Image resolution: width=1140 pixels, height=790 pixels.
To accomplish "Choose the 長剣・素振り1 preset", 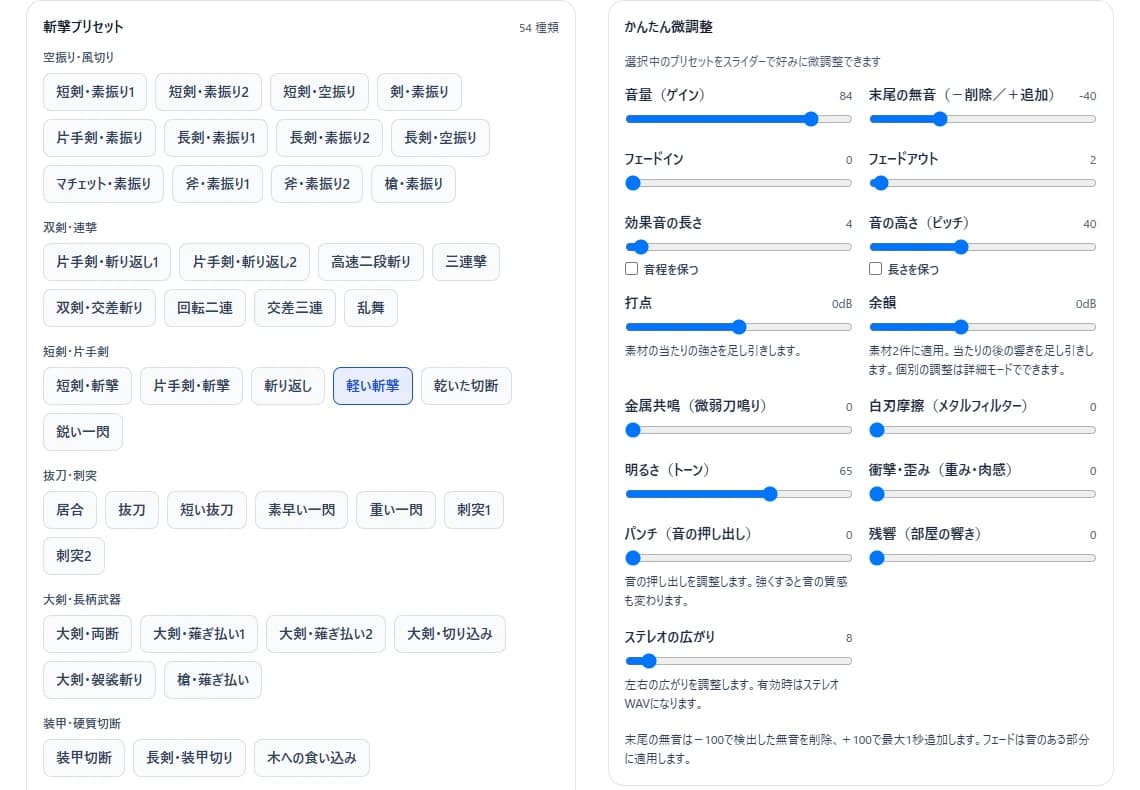I will pyautogui.click(x=216, y=137).
